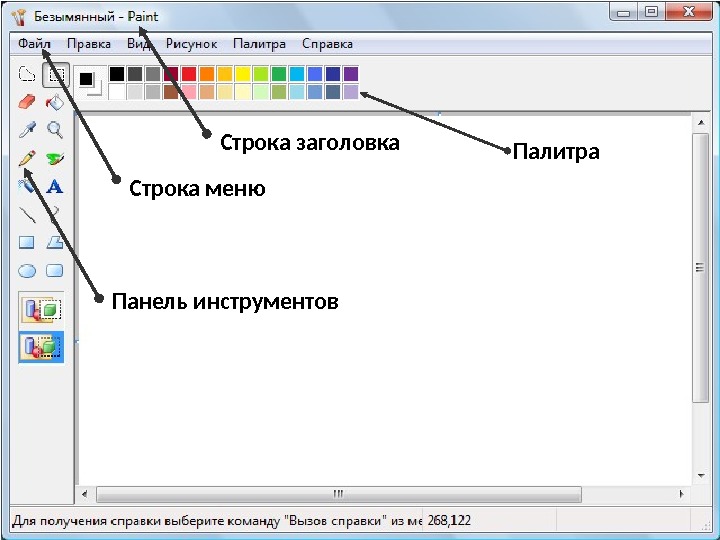Pick the dark red palette color

[171, 74]
